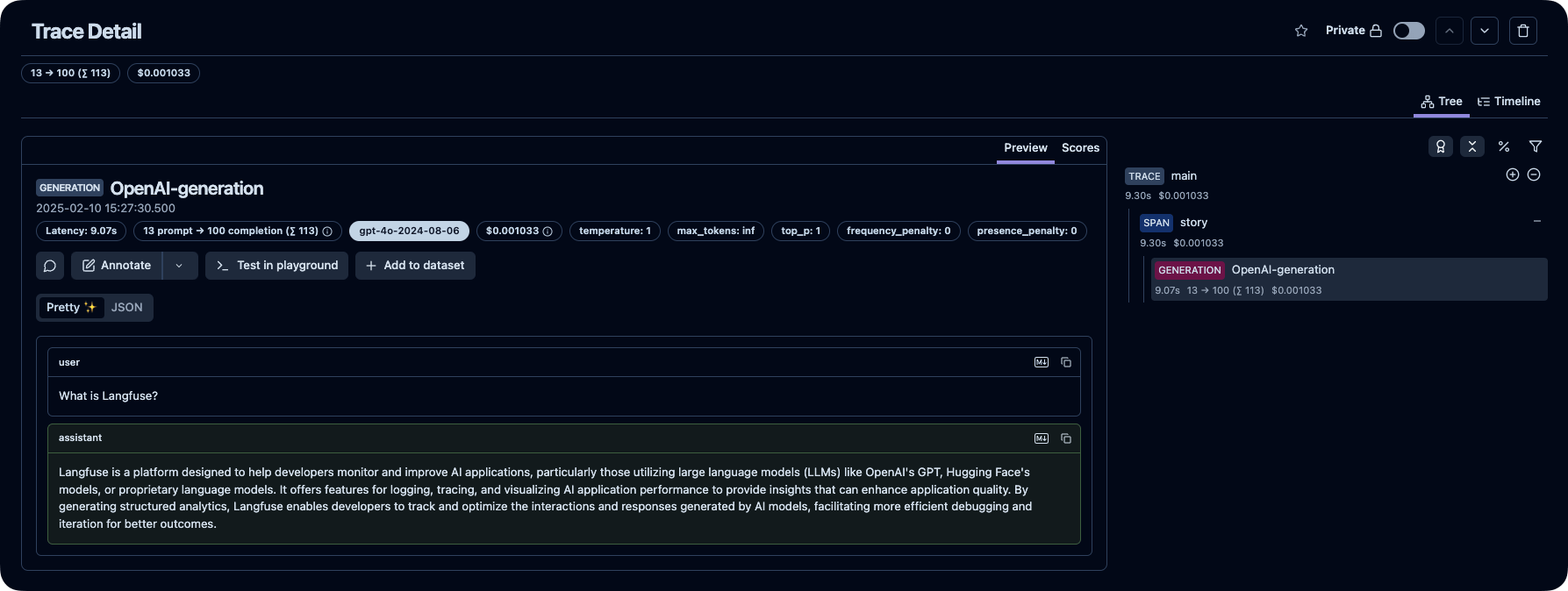Screen dimensions: 1568x591
Task: Toggle the Private switch
Action: tap(1408, 31)
